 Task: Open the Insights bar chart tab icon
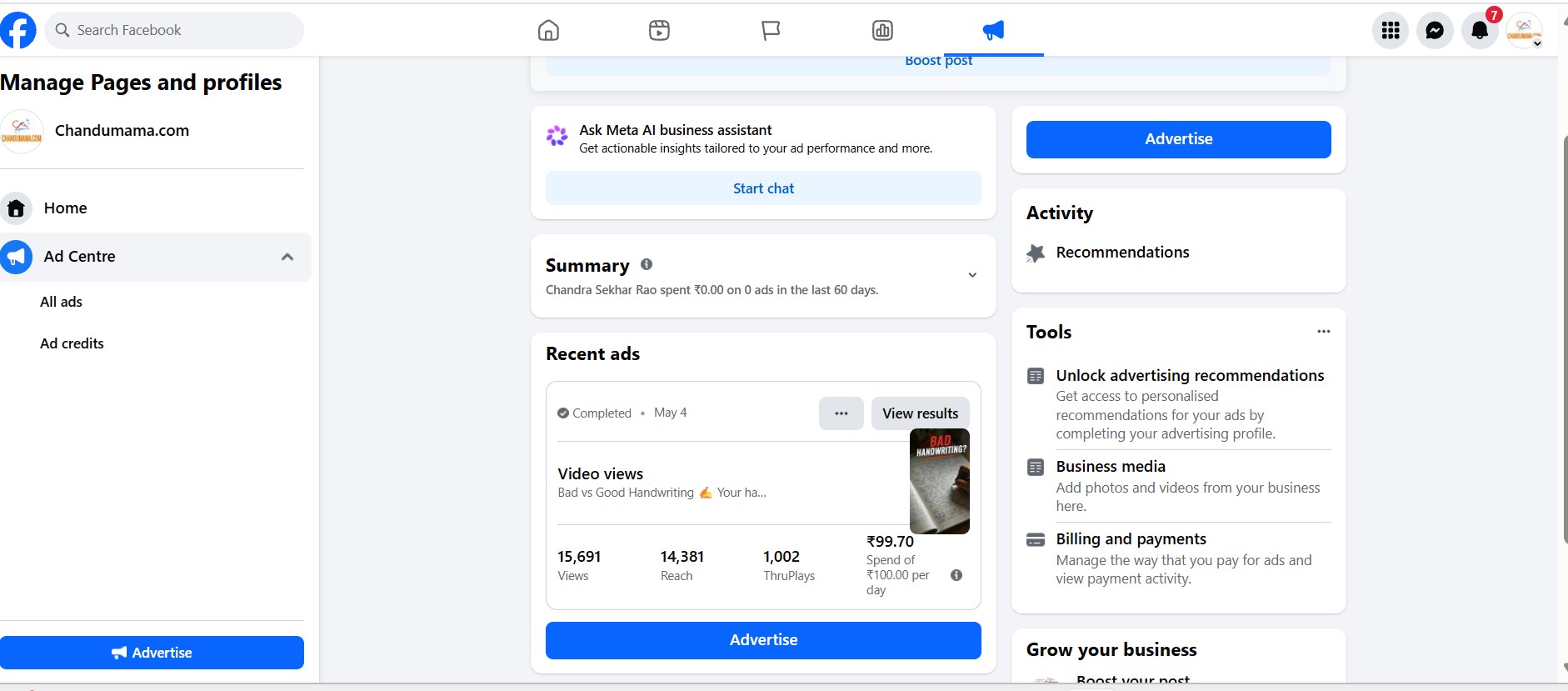[882, 31]
